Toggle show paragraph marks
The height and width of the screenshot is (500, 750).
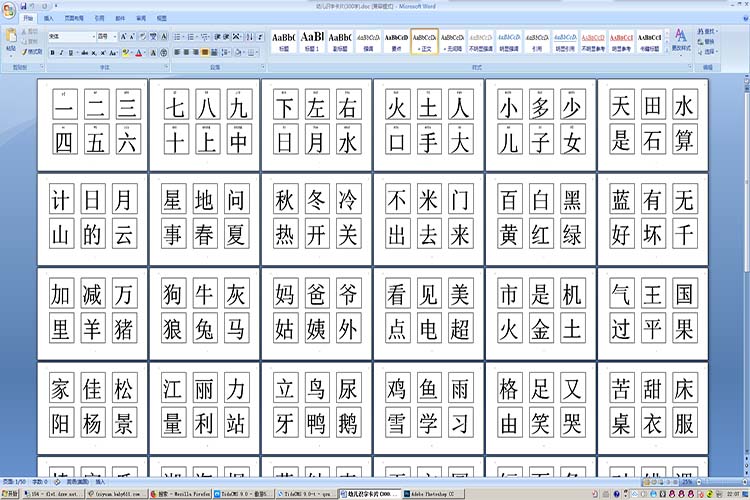pos(261,36)
